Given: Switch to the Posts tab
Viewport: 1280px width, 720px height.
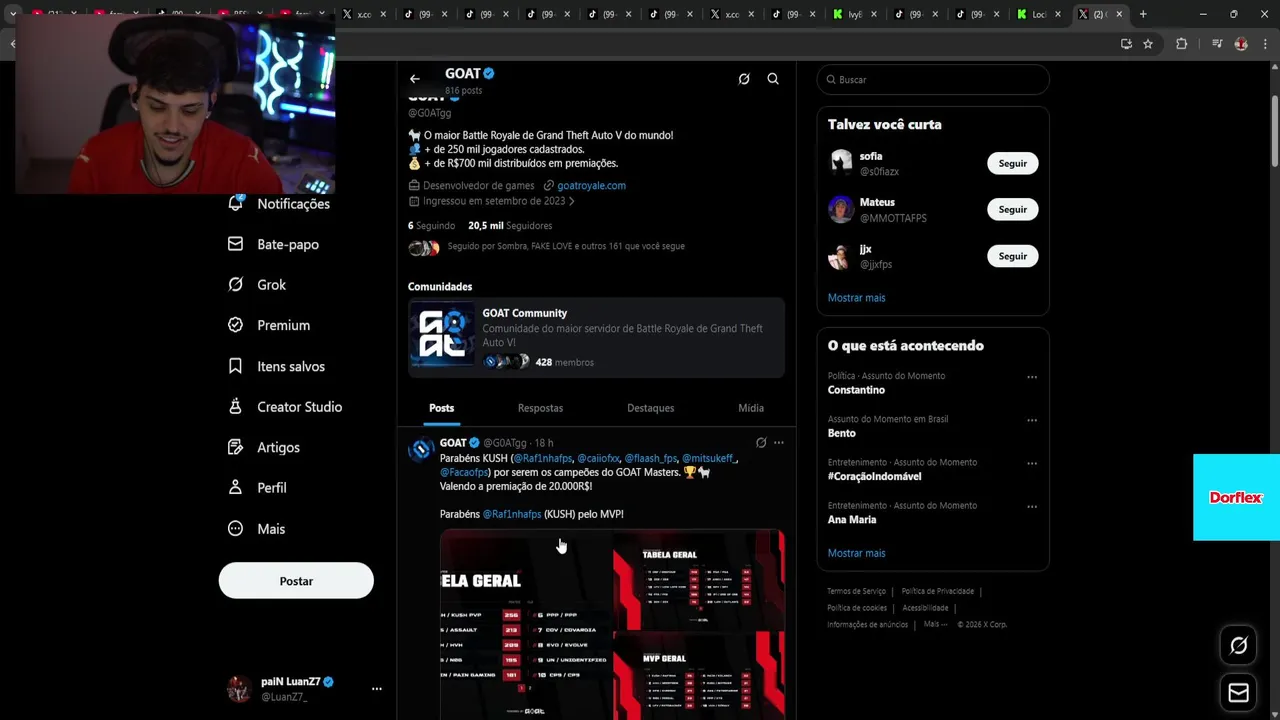Looking at the screenshot, I should (x=441, y=408).
